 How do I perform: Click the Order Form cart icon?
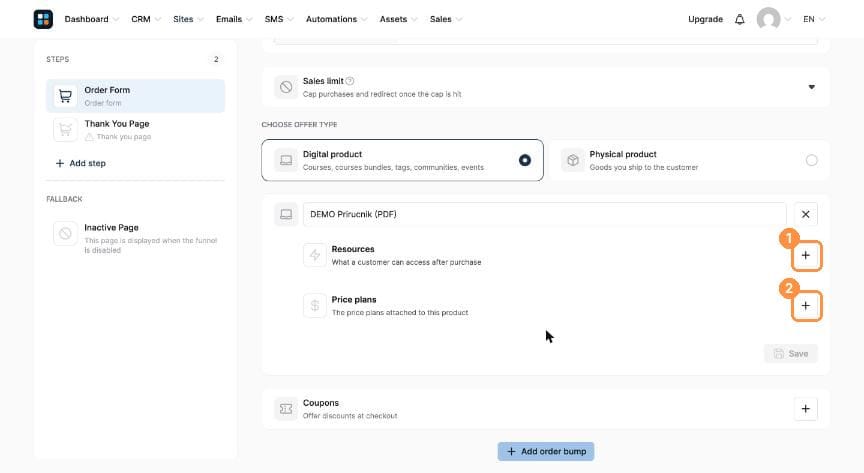(65, 96)
